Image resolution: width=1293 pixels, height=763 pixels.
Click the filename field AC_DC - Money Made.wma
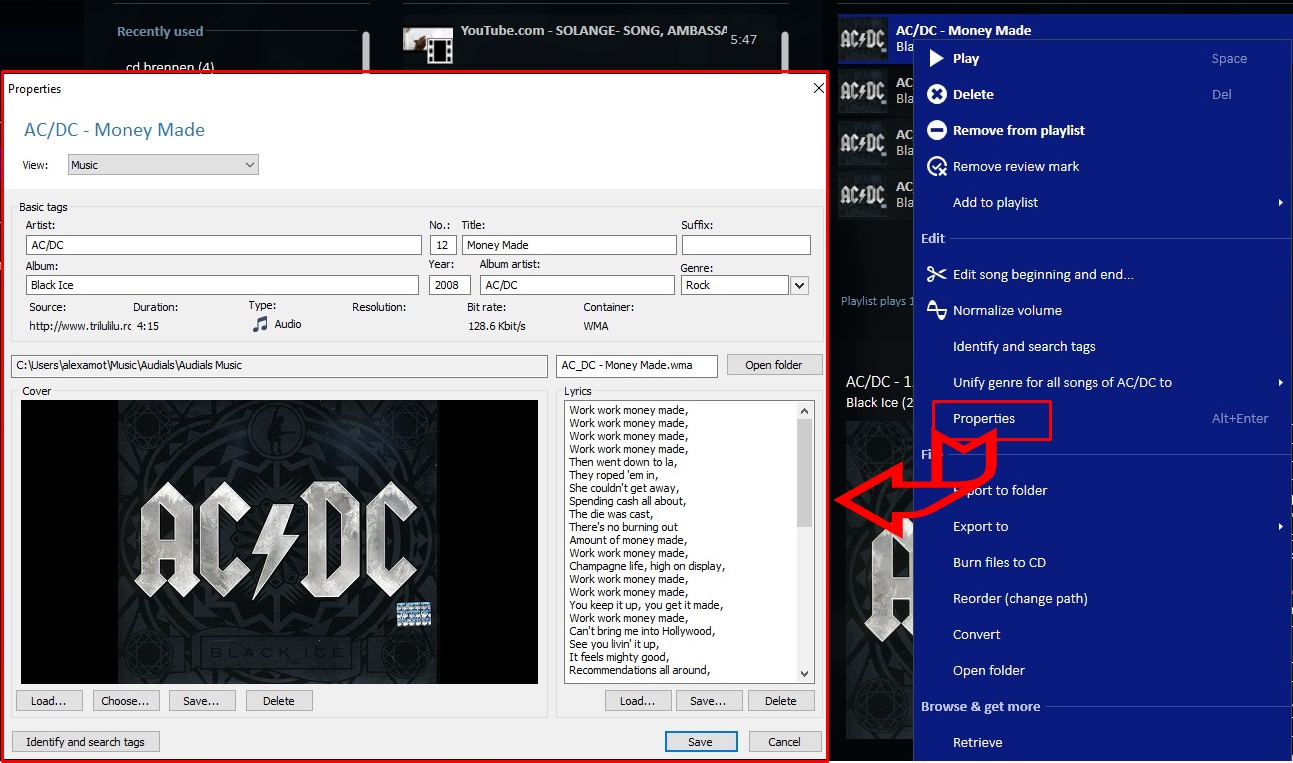tap(637, 366)
